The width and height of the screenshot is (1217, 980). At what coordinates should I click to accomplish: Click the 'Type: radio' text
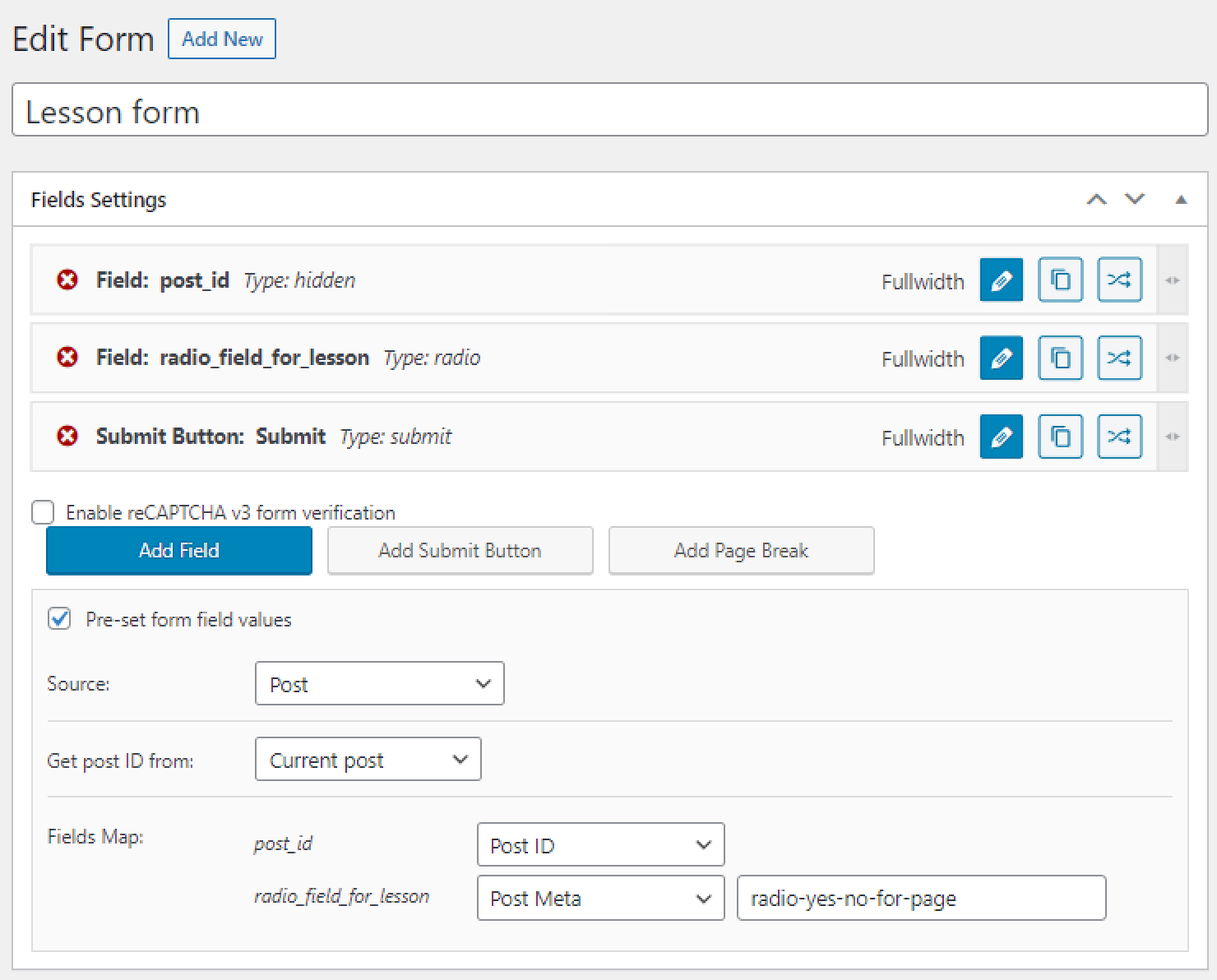pyautogui.click(x=432, y=358)
